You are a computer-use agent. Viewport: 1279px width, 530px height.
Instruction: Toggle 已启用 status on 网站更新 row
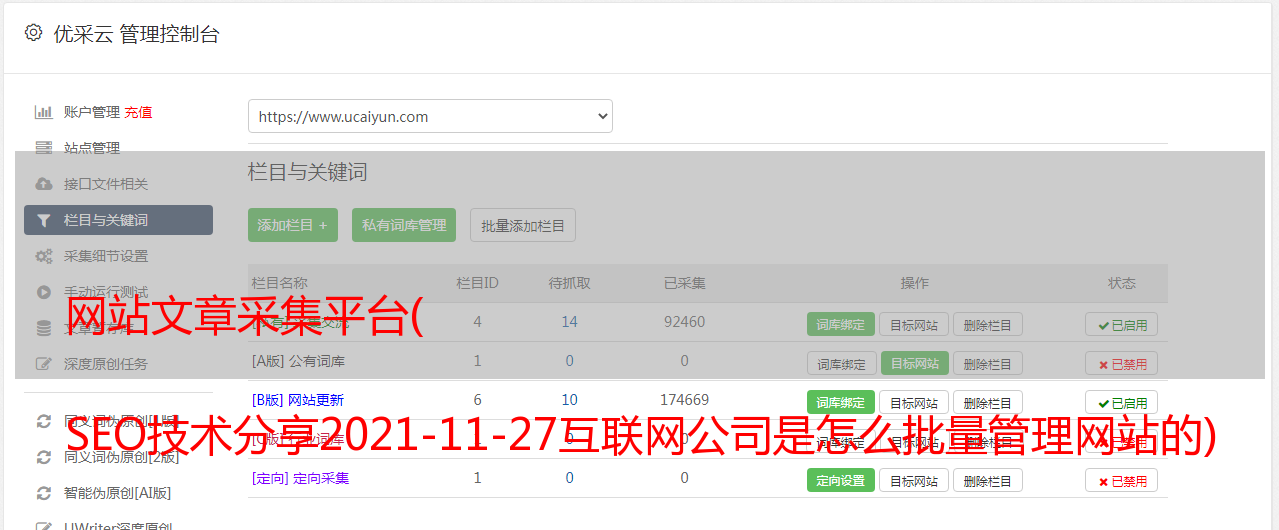1121,403
